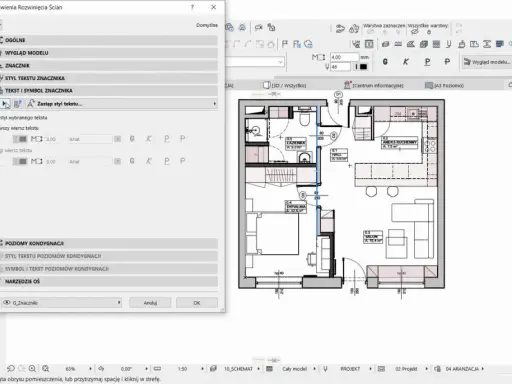The image size is (512, 384).
Task: Toggle underline P in first text row
Action: tap(167, 139)
